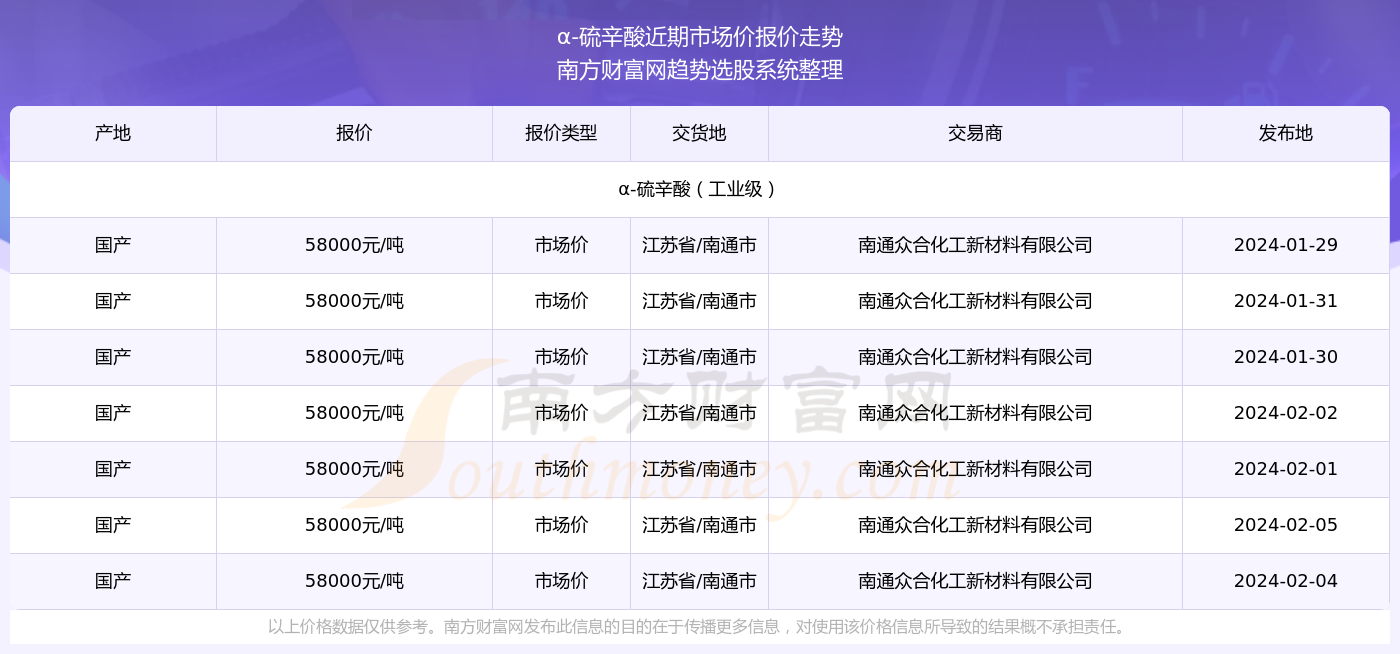Click 江苏省/南通市 in the 2024-01-31 row
Screen dimensions: 1400x654
coord(699,301)
